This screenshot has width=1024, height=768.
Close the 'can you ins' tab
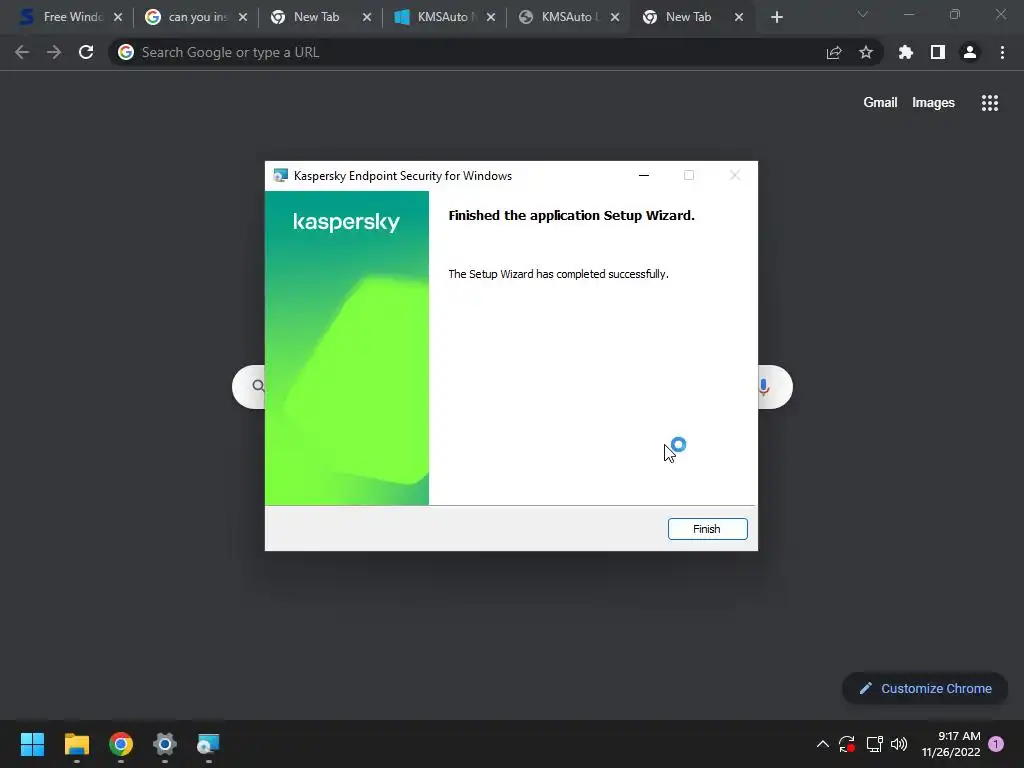[243, 17]
